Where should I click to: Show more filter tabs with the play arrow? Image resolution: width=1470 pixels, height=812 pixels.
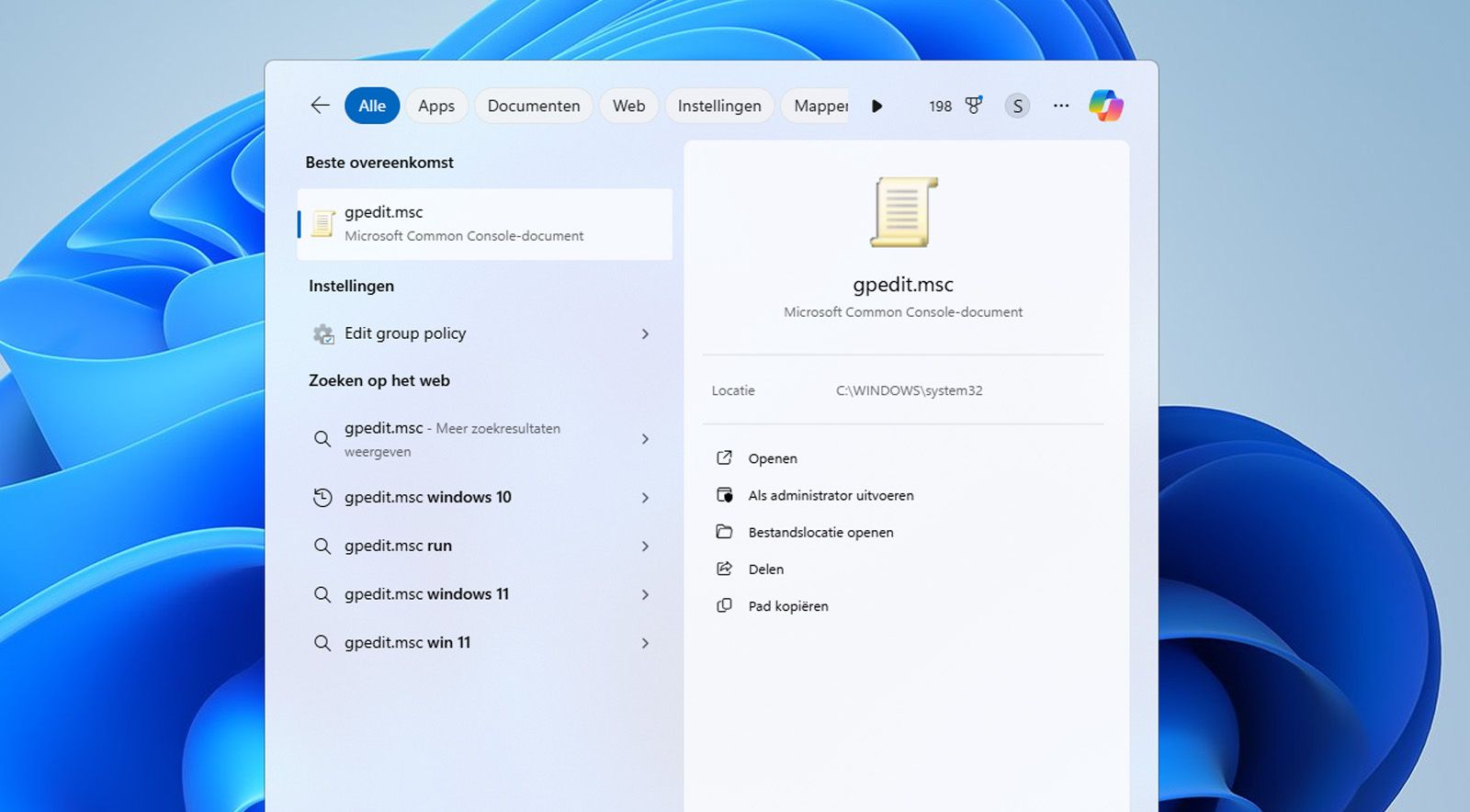coord(876,106)
